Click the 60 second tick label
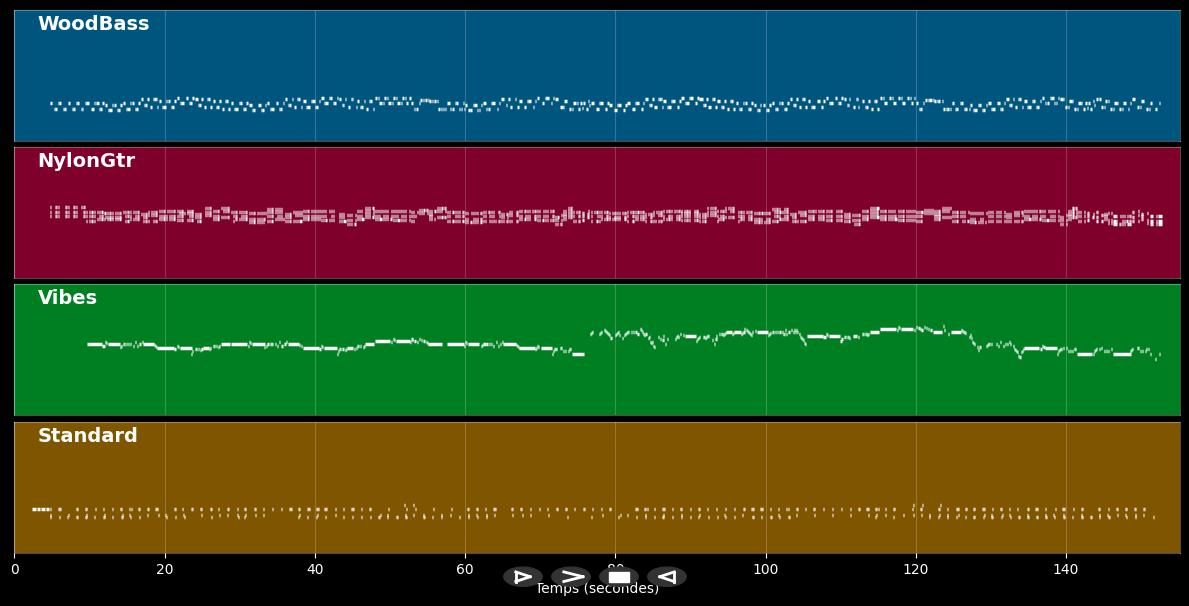Screen dimensions: 1189x606 click(x=465, y=570)
